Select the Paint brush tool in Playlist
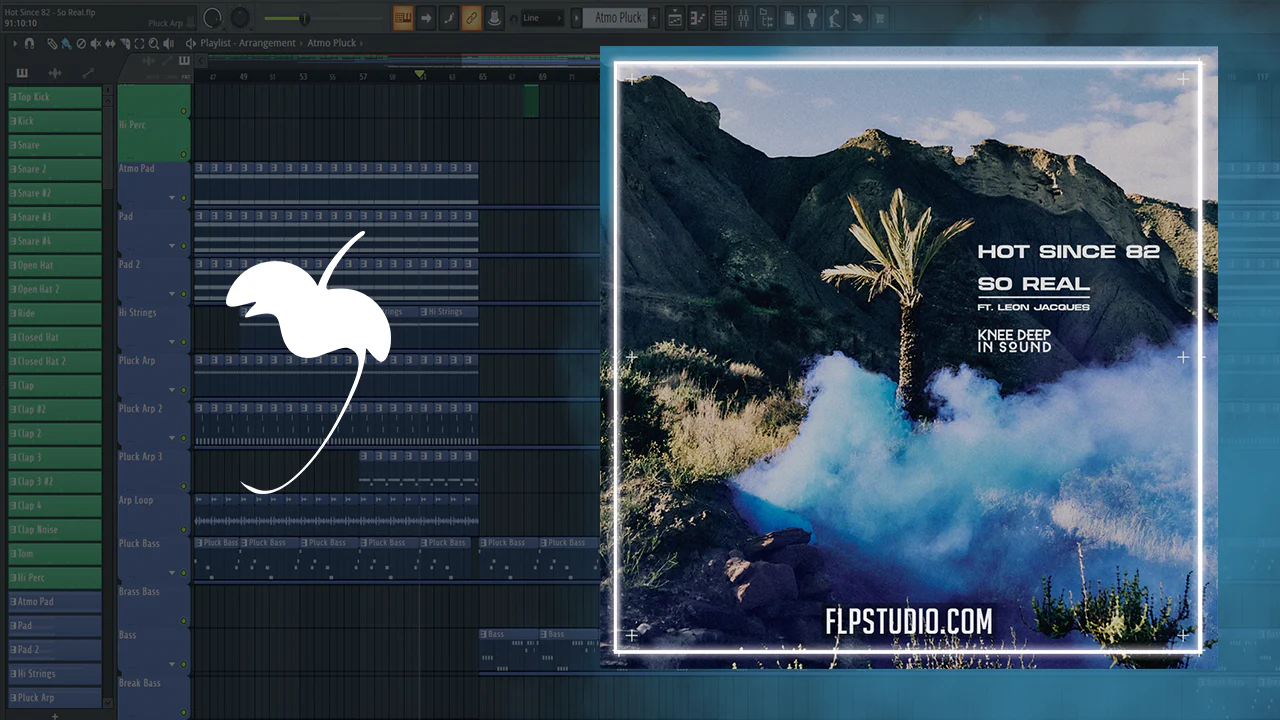 pos(66,44)
